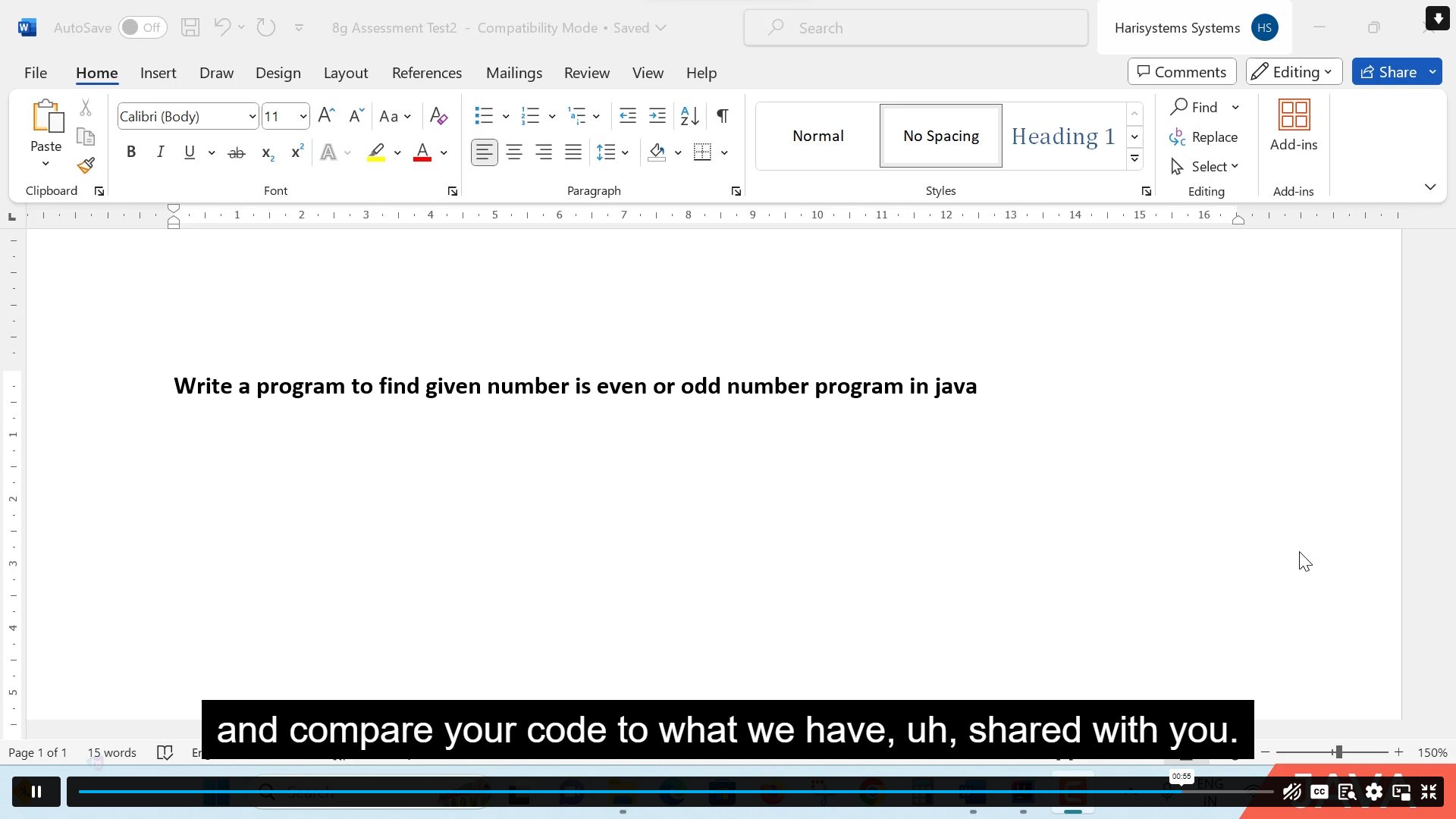Open the Review ribbon tab

pyautogui.click(x=586, y=73)
